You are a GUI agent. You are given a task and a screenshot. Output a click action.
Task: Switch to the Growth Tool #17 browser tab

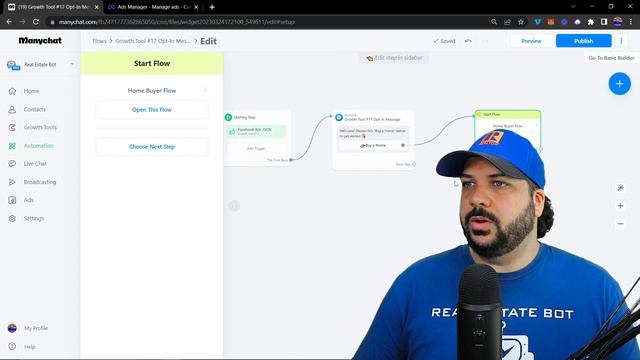pyautogui.click(x=53, y=7)
